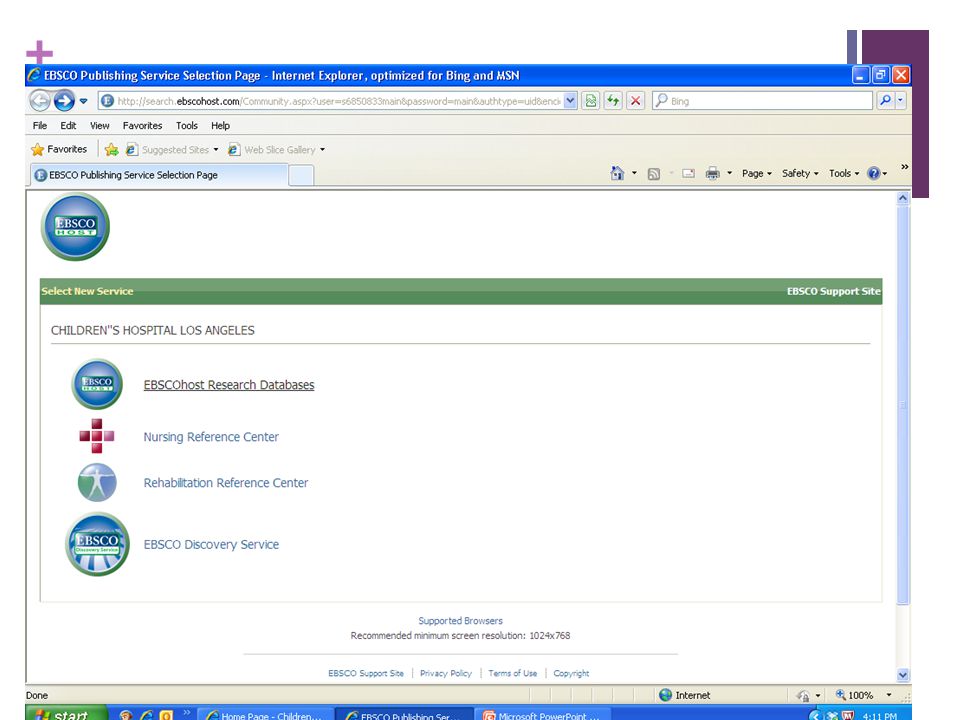Click the Rehabilitation Reference Center figure icon
The image size is (960, 720).
(x=97, y=482)
